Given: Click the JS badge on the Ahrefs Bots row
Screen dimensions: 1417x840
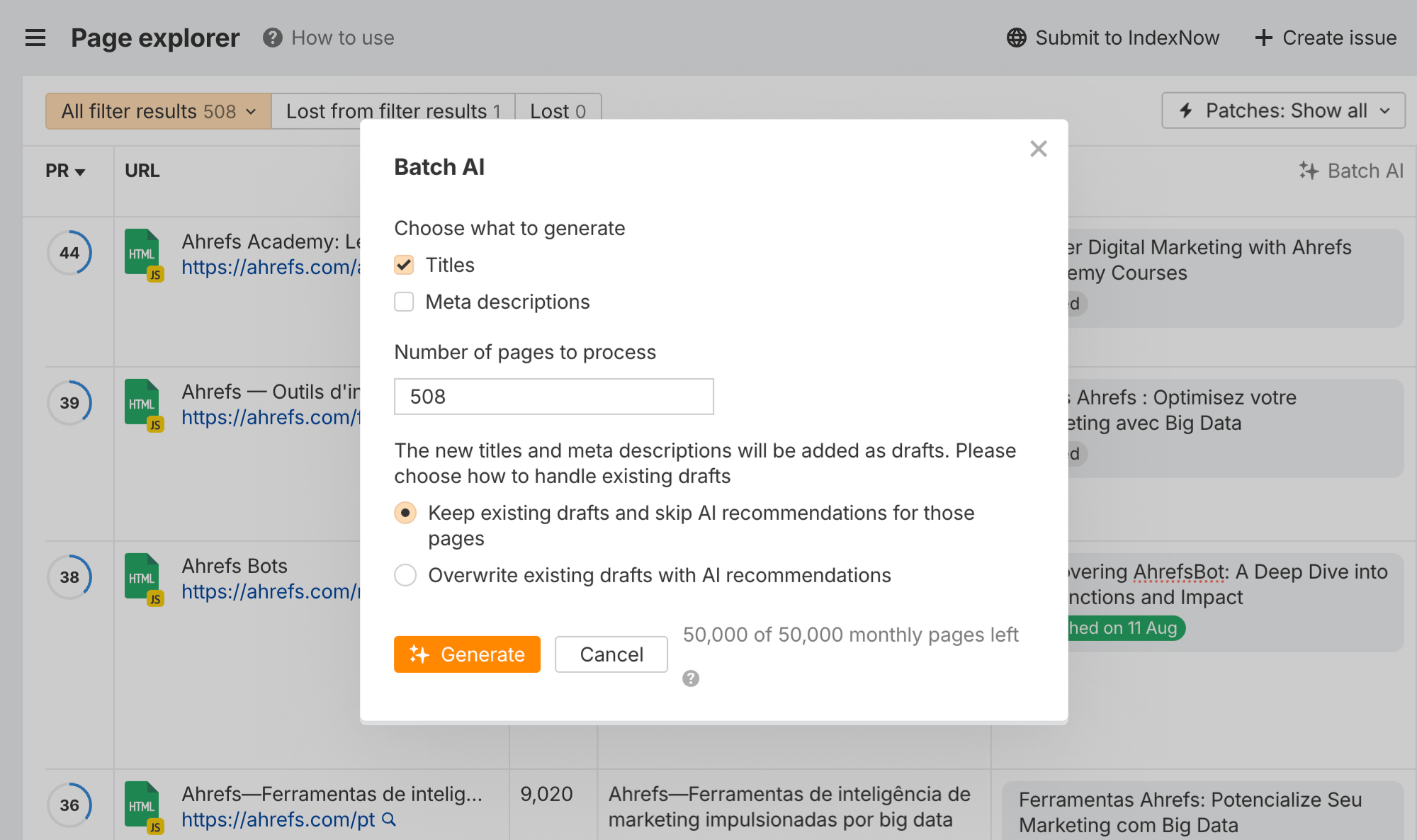Looking at the screenshot, I should 156,598.
